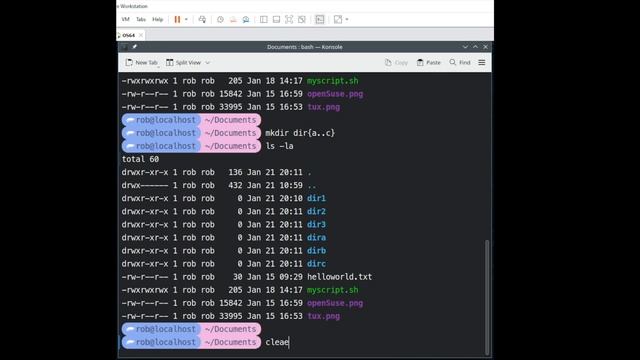Take a VM snapshot using the clock icon
Screen dimensions: 640x360
pos(220,20)
